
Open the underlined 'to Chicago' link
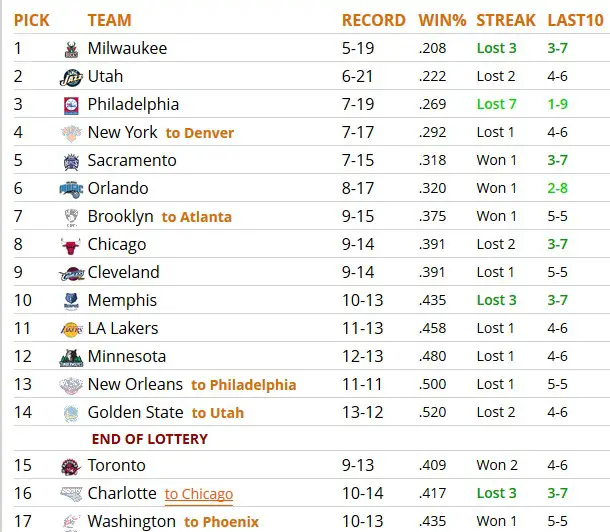tap(199, 494)
